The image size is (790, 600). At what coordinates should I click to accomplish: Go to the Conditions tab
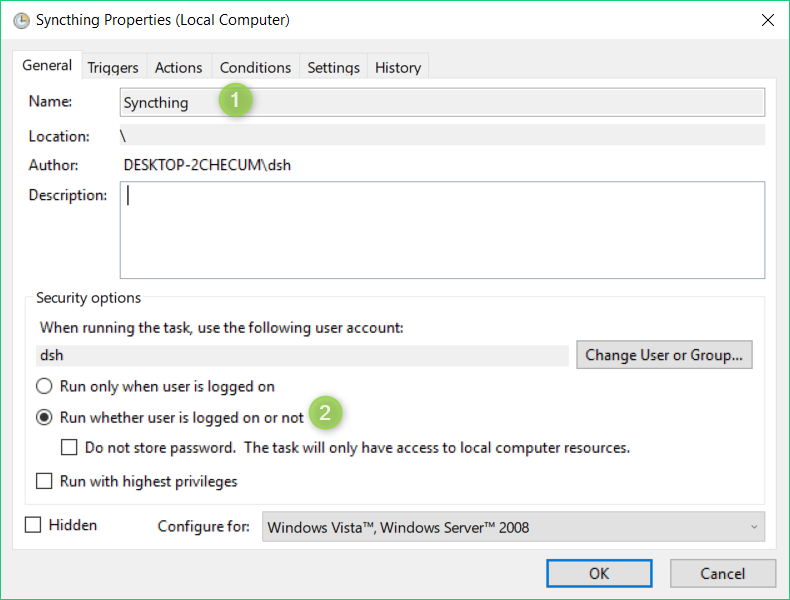point(255,68)
